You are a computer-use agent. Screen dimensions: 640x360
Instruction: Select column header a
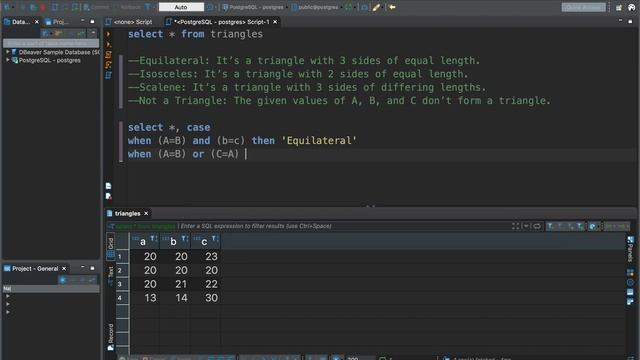pyautogui.click(x=143, y=242)
